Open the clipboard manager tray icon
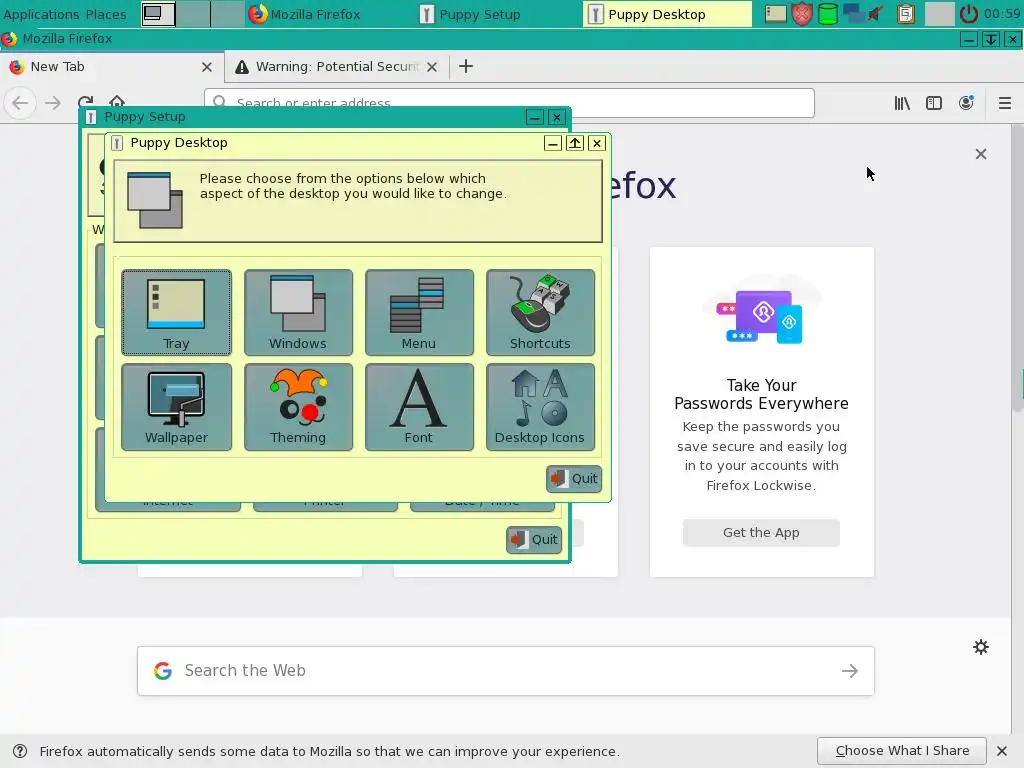This screenshot has width=1024, height=768. coord(906,14)
